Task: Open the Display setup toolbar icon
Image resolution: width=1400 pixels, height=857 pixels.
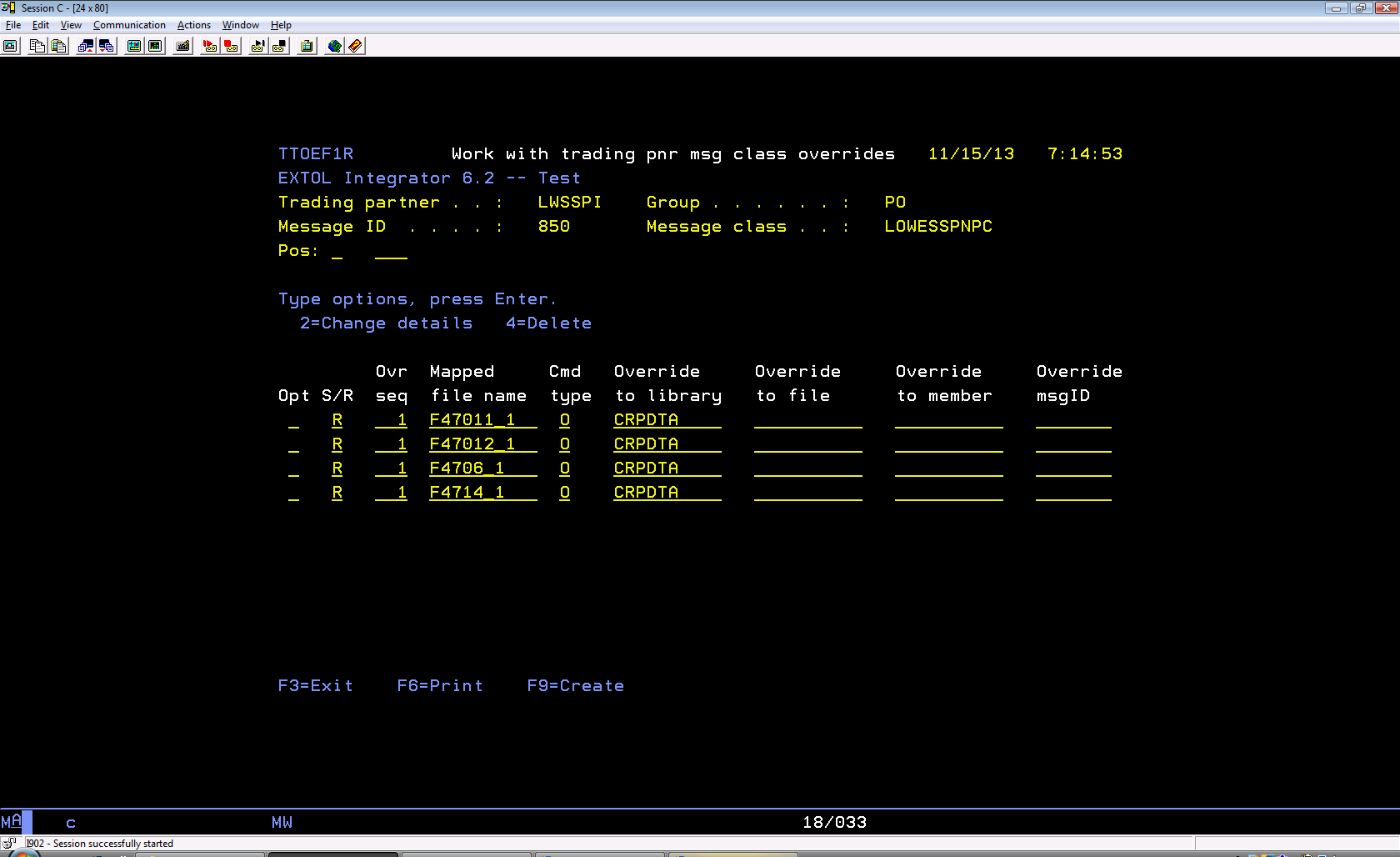Action: pos(134,46)
